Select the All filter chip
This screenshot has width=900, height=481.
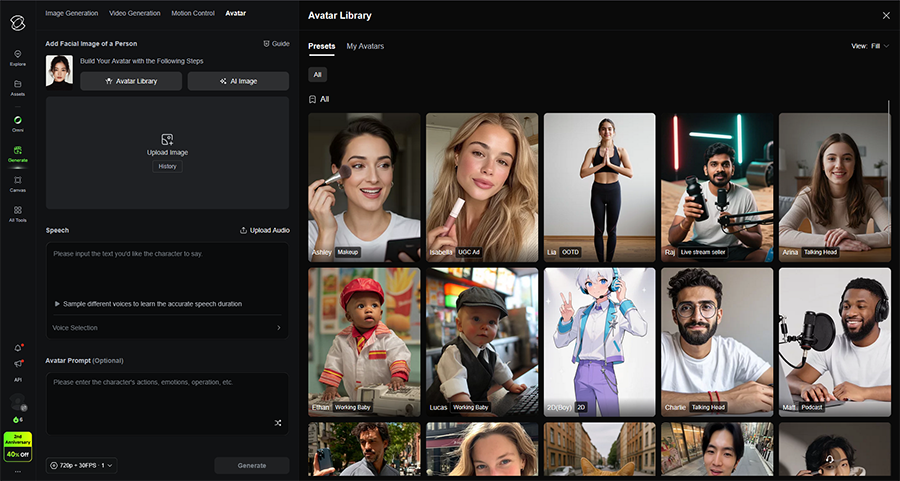coord(317,75)
